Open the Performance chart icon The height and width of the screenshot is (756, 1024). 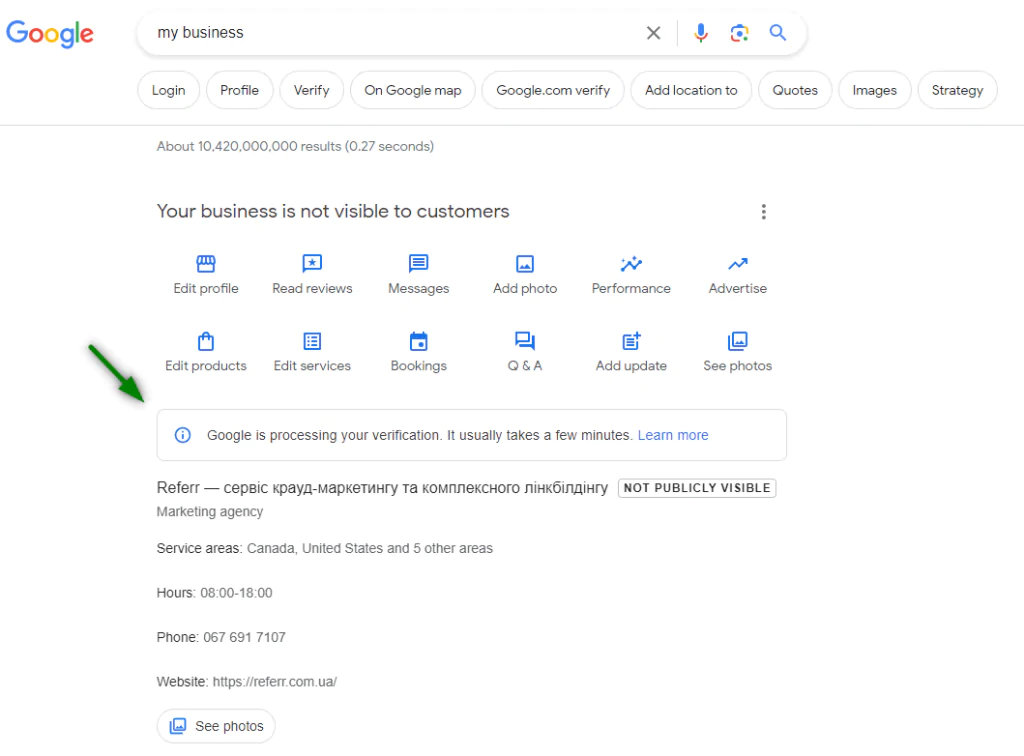632,264
